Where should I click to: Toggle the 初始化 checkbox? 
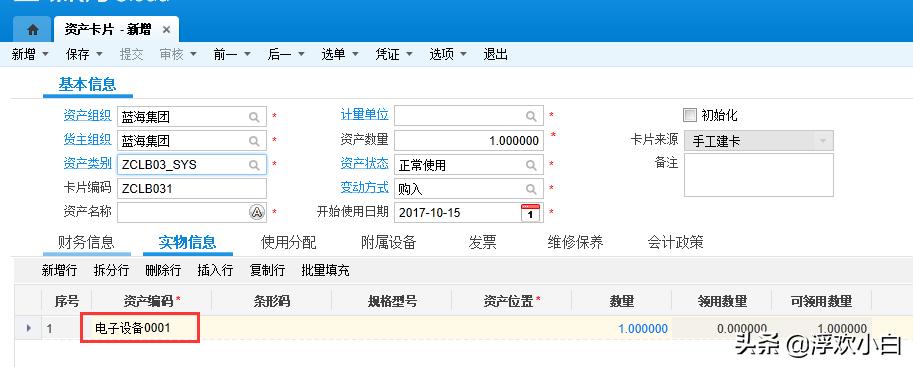pyautogui.click(x=690, y=115)
